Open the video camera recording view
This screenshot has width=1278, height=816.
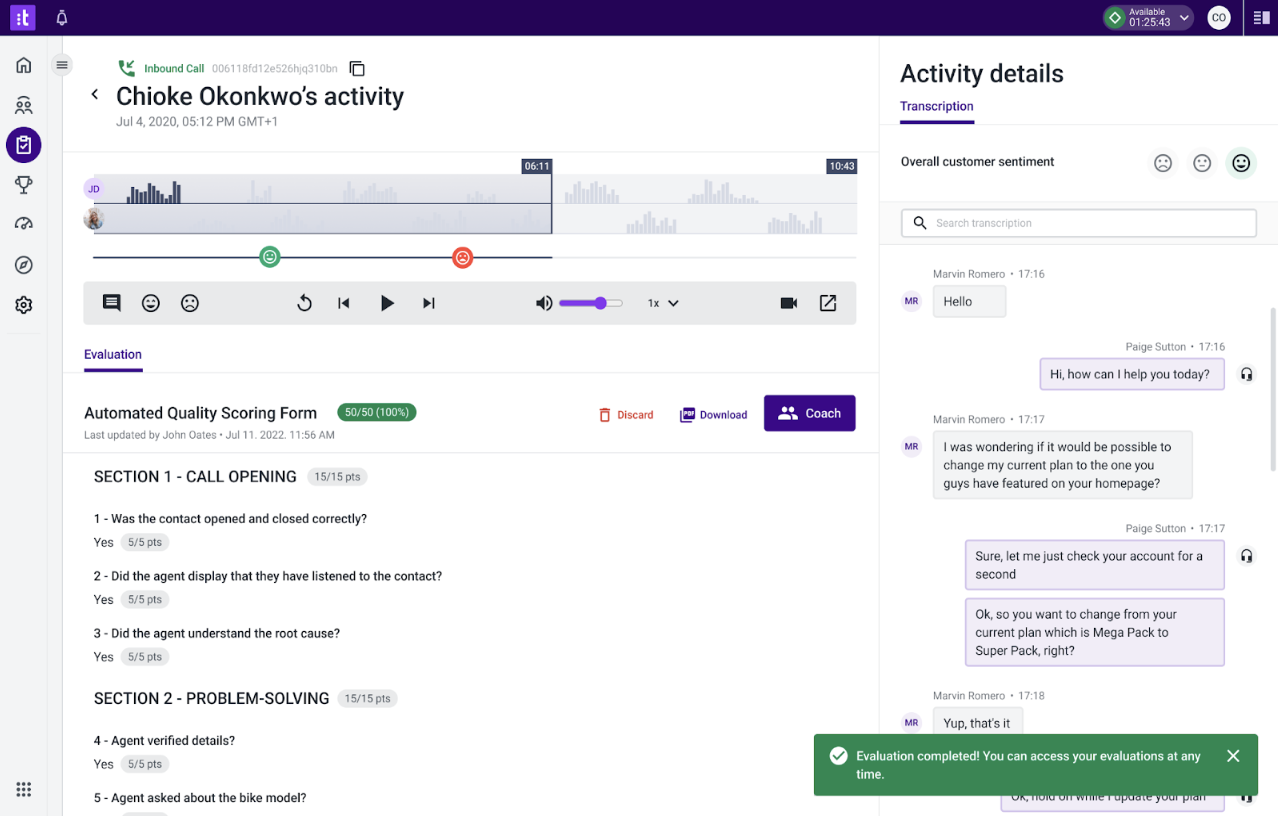[789, 303]
